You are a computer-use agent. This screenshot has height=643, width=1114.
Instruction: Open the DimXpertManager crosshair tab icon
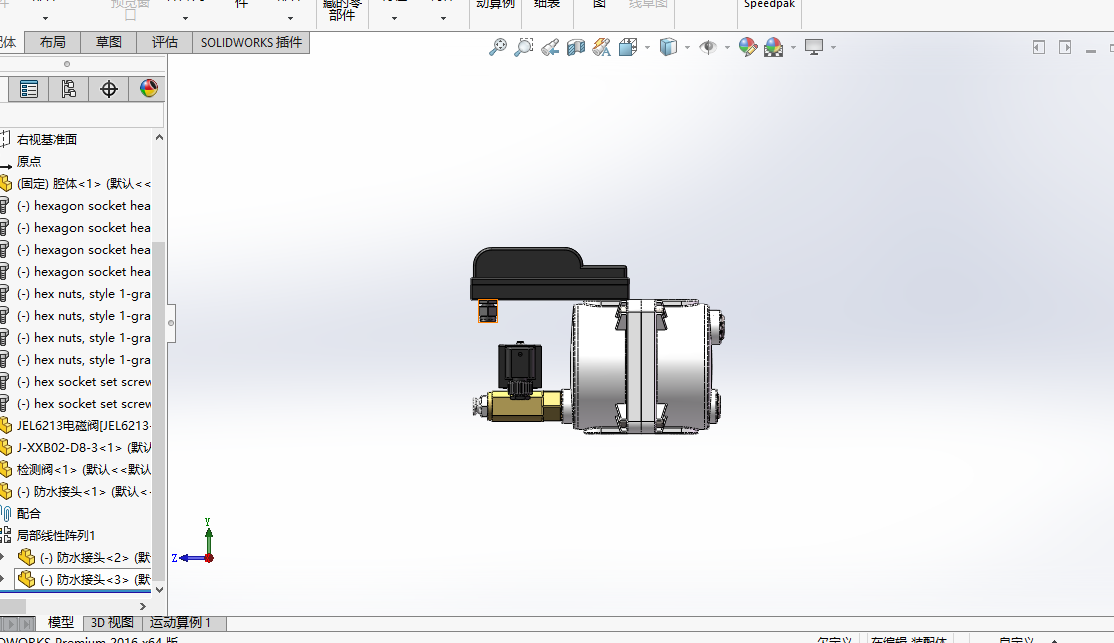109,90
